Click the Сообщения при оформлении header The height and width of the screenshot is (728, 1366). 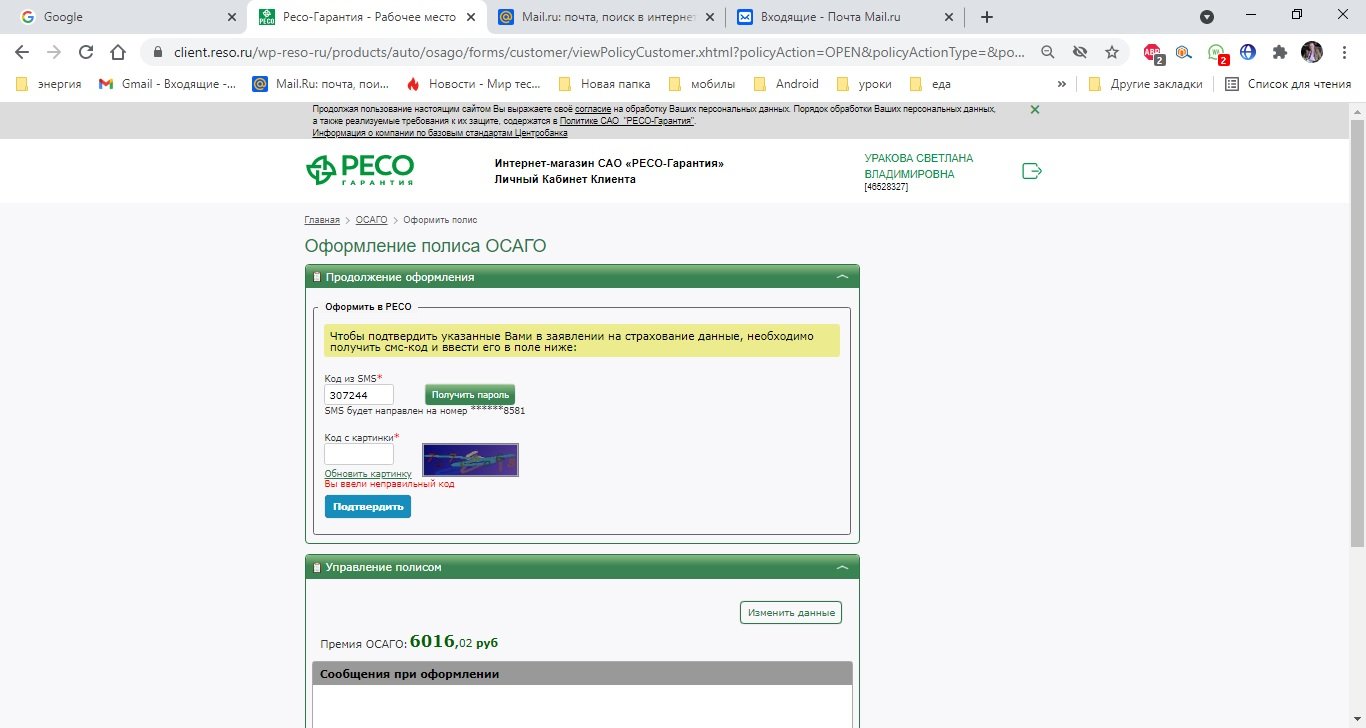pos(582,674)
